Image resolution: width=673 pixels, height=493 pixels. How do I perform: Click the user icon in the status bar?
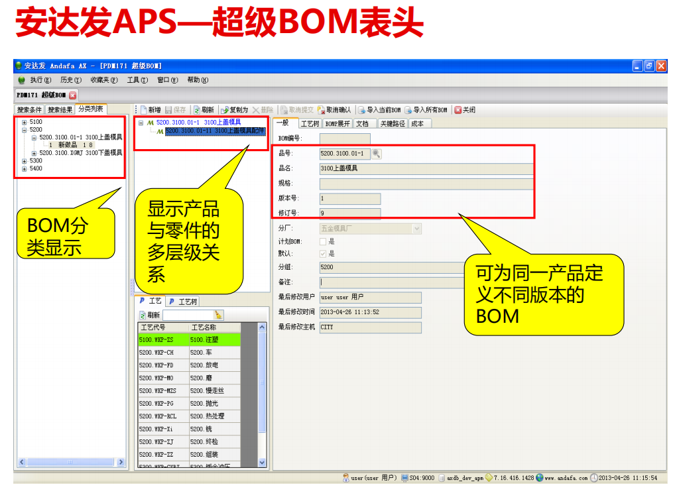pos(346,478)
